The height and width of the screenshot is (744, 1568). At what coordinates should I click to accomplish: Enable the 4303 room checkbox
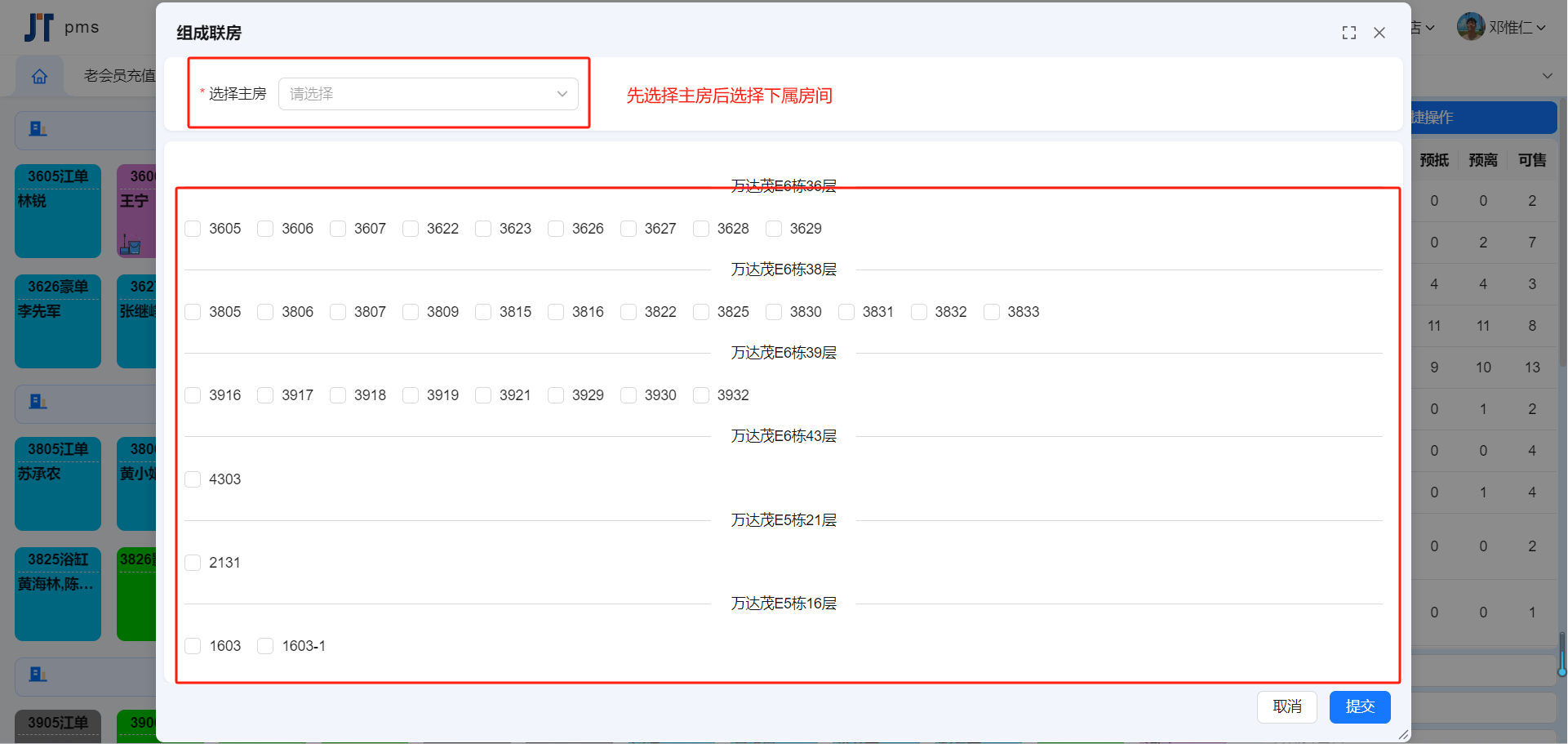tap(193, 479)
